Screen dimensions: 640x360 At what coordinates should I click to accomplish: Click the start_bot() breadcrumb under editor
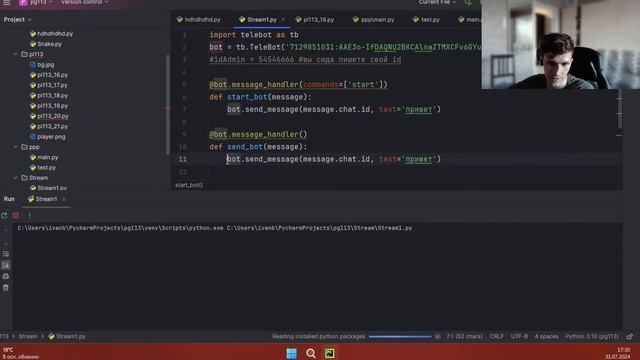click(189, 185)
